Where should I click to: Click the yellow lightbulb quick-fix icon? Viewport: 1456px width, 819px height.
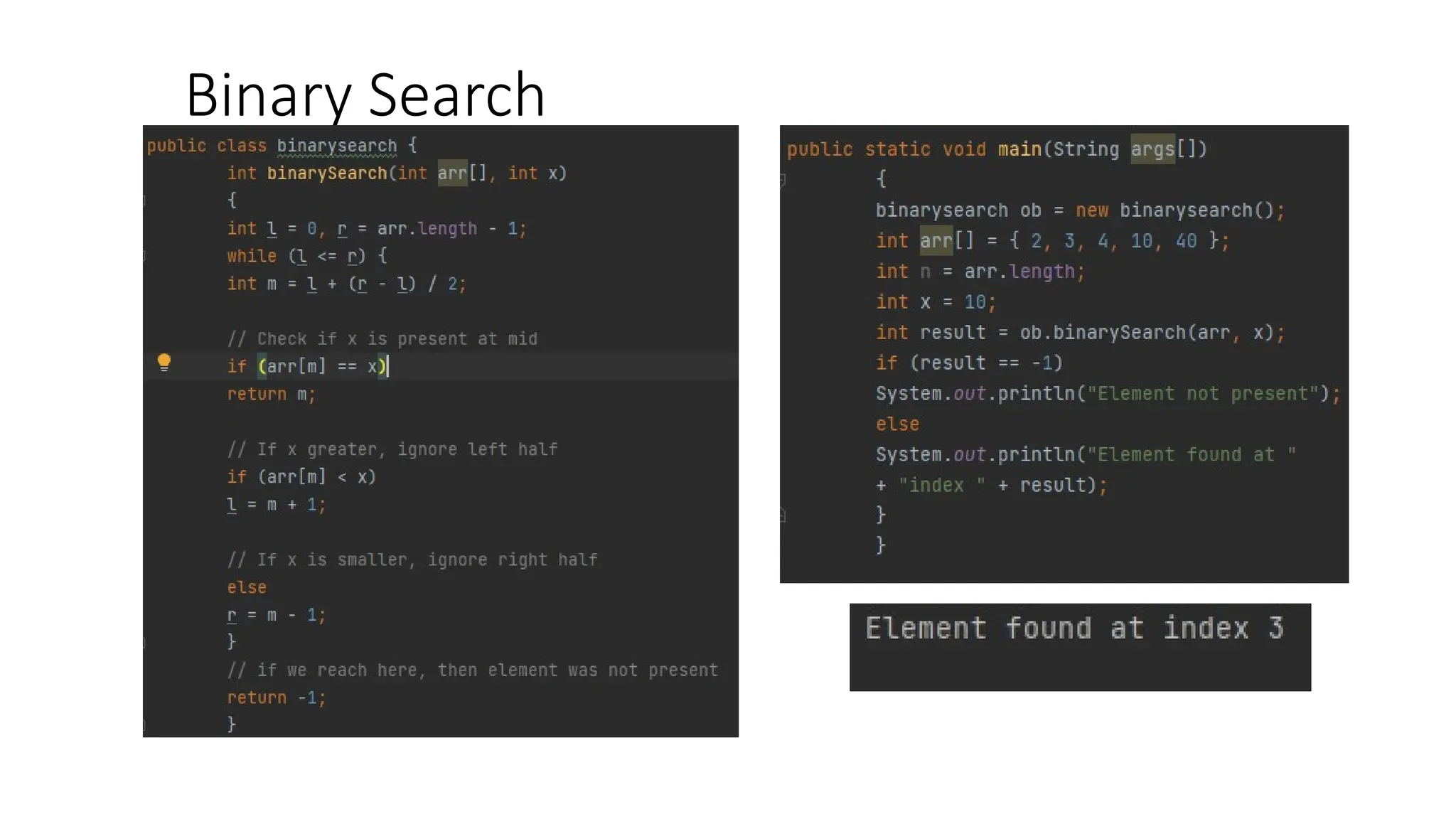pos(164,363)
